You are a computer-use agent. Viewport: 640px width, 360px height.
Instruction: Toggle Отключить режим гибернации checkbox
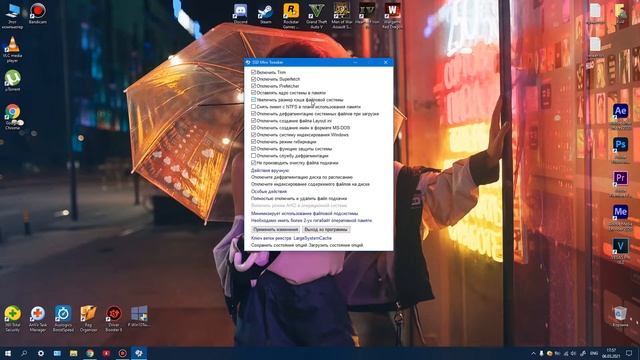click(x=253, y=142)
